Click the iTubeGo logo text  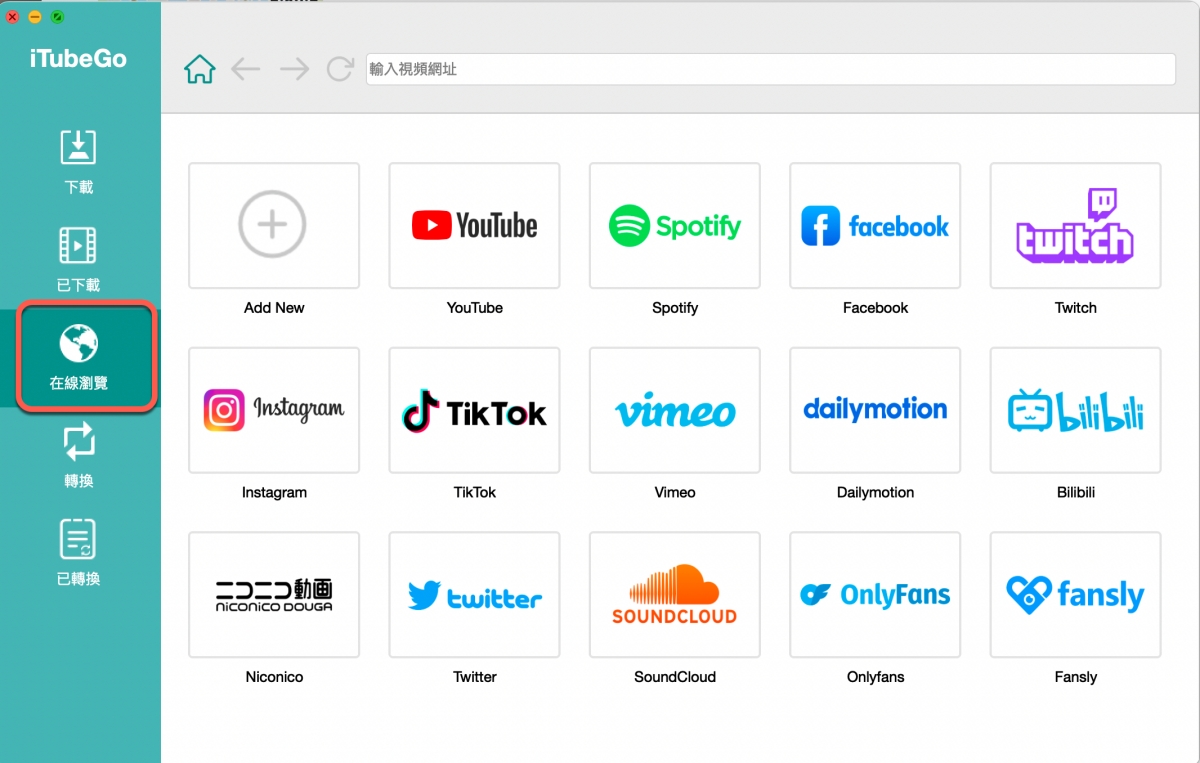[x=78, y=59]
